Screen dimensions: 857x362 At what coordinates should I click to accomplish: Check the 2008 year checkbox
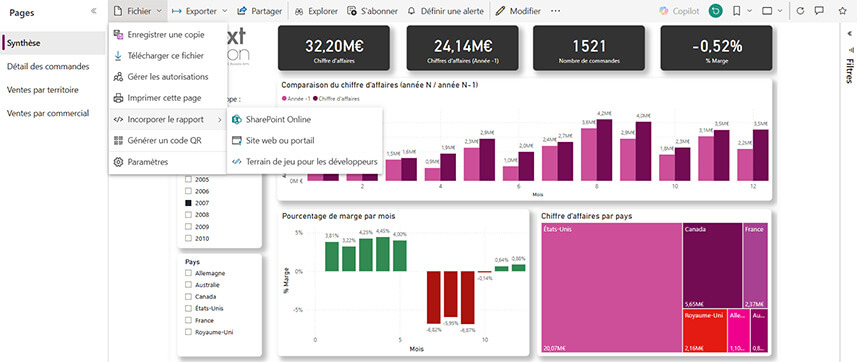189,215
